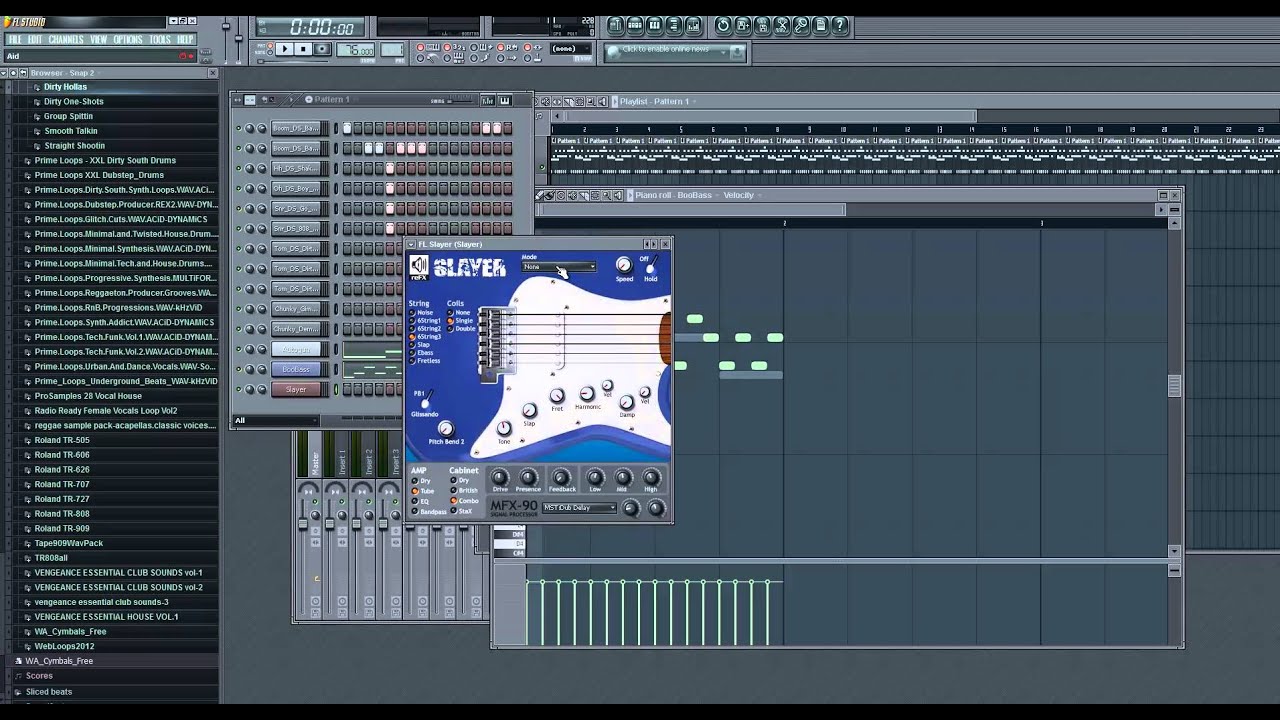
Task: Click the save new version icon
Action: point(743,25)
